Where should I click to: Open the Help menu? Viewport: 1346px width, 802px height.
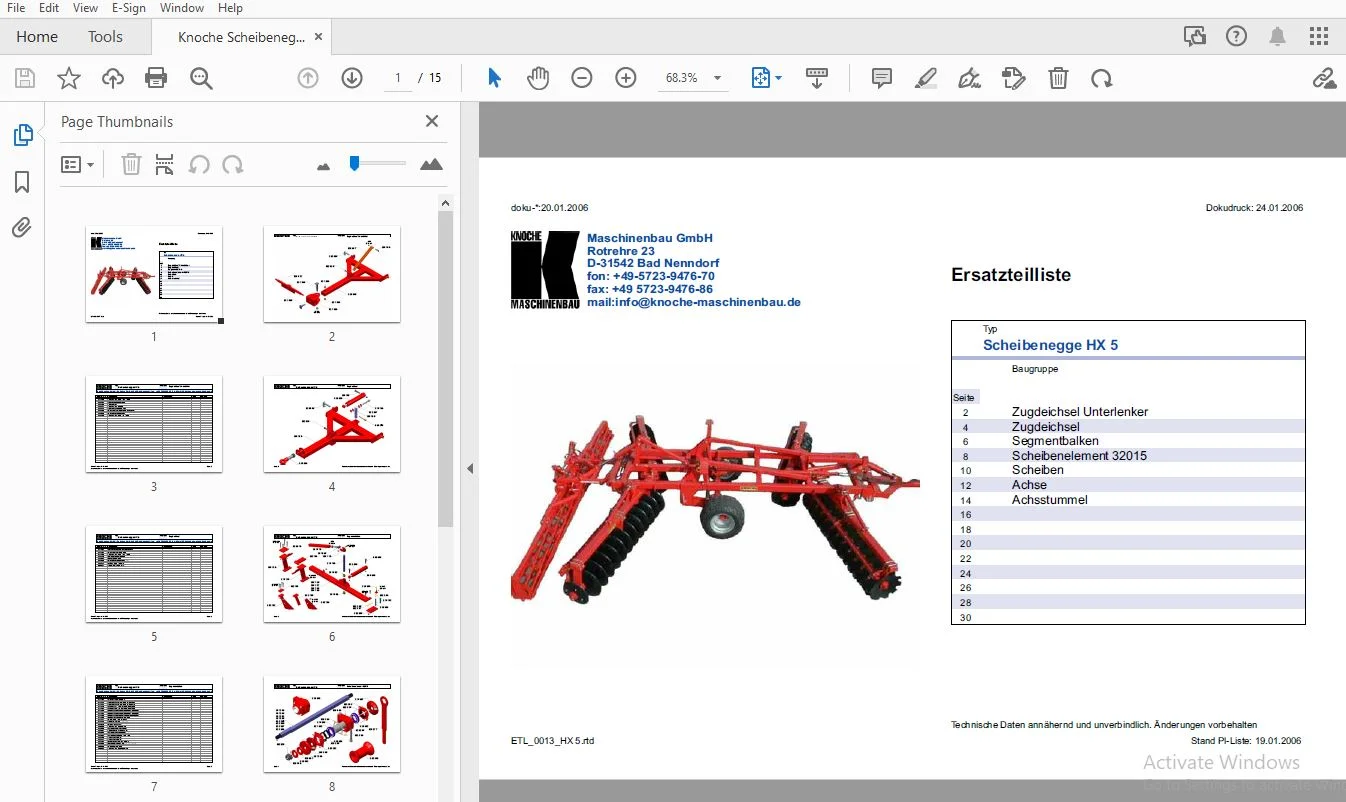click(x=230, y=8)
